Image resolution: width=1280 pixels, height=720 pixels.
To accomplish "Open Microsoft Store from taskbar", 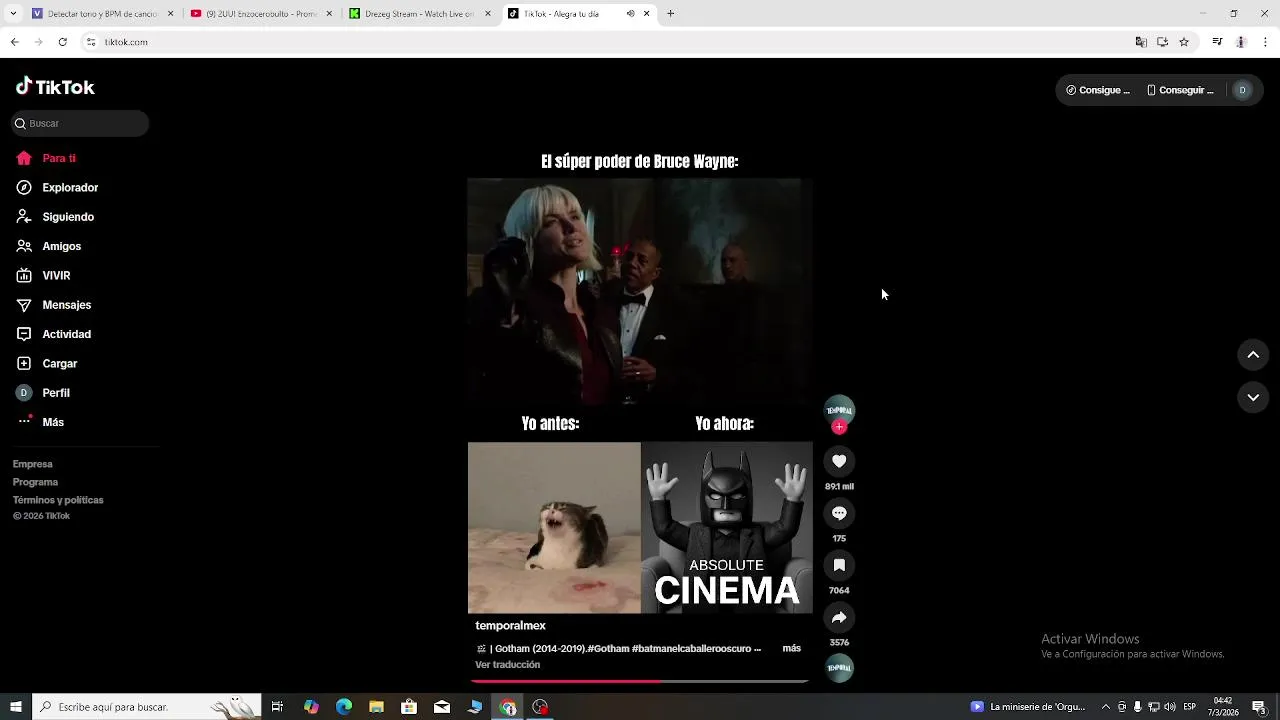I will 409,707.
